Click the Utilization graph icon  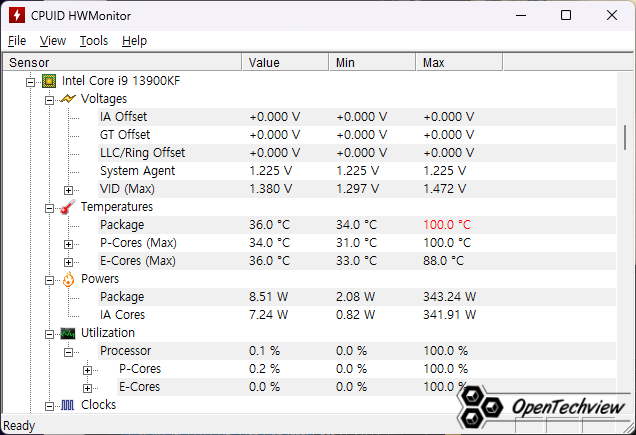coord(68,334)
